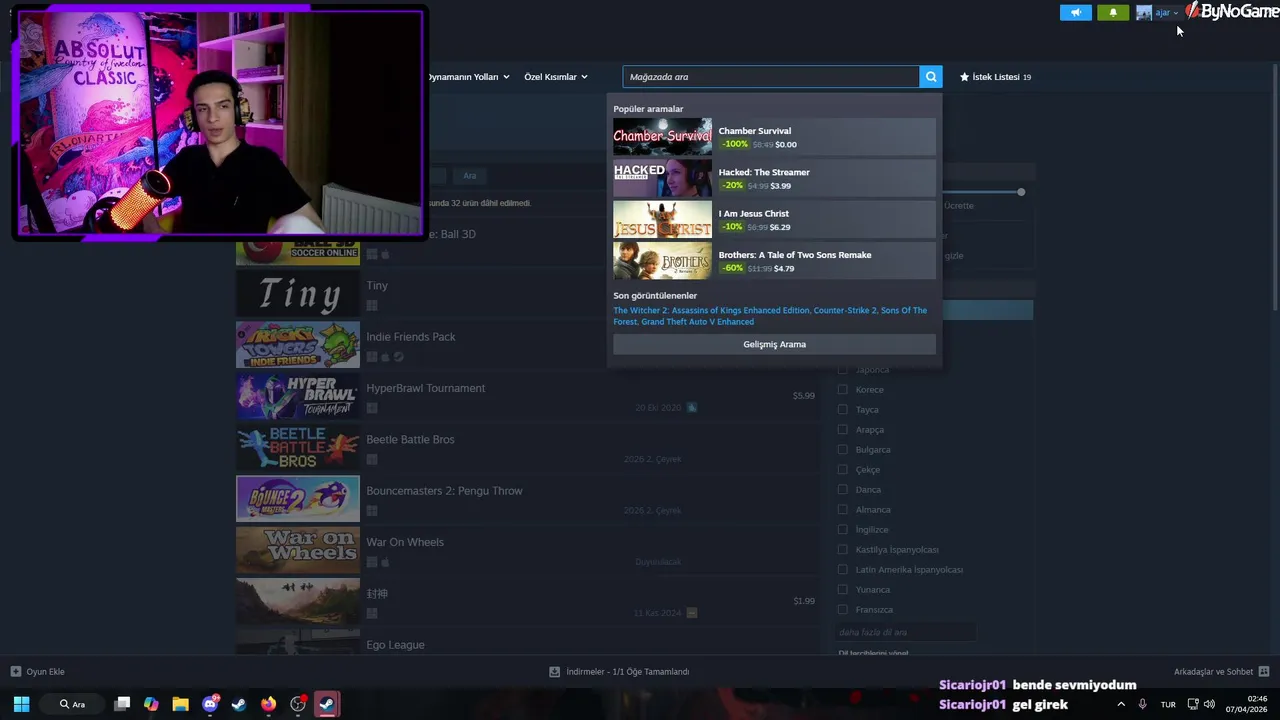
Task: Tick the Bulgarca language checkbox
Action: pyautogui.click(x=842, y=449)
